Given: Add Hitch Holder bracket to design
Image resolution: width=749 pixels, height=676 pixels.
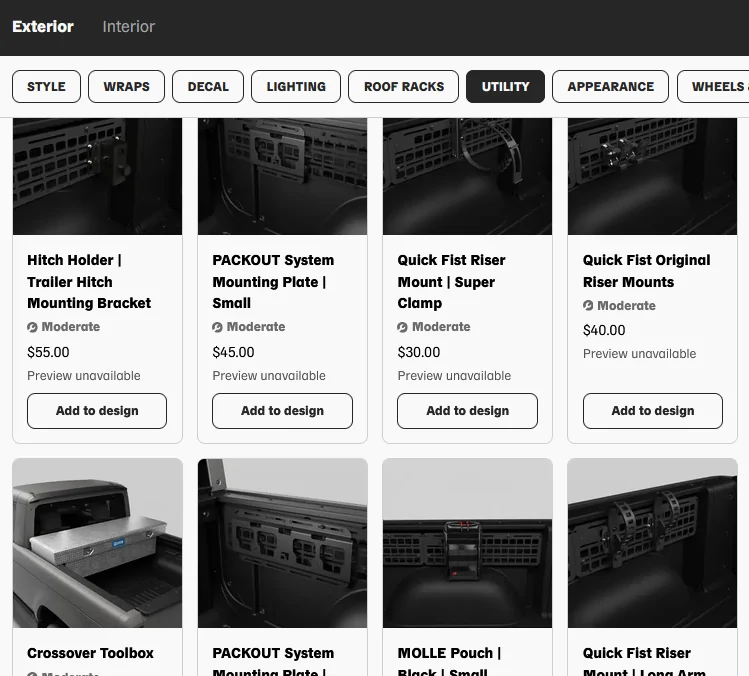Looking at the screenshot, I should 97,411.
